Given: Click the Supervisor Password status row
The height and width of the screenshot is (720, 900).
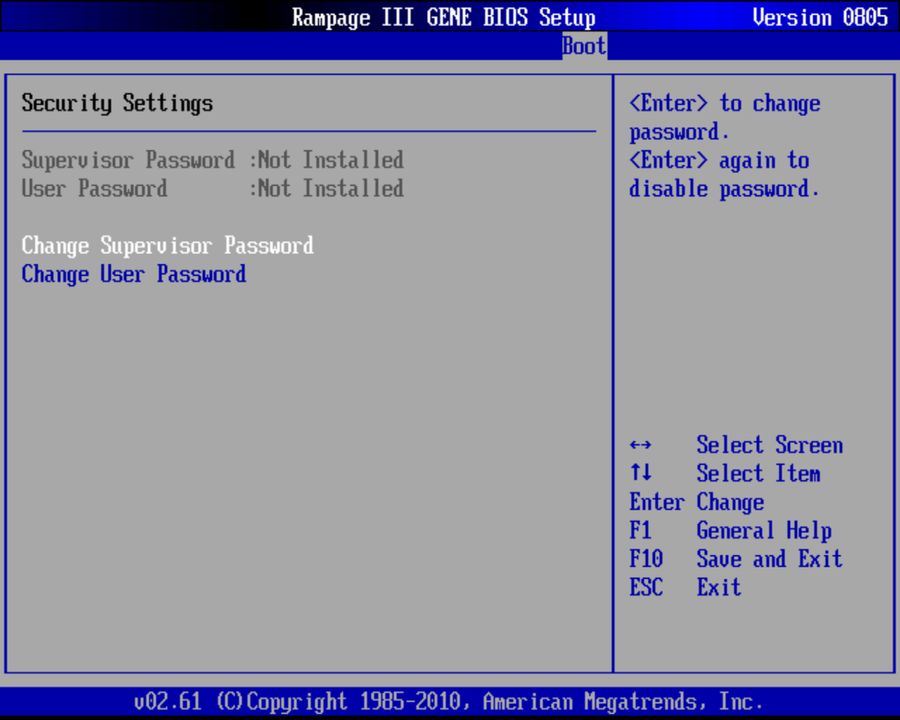Looking at the screenshot, I should [x=212, y=160].
